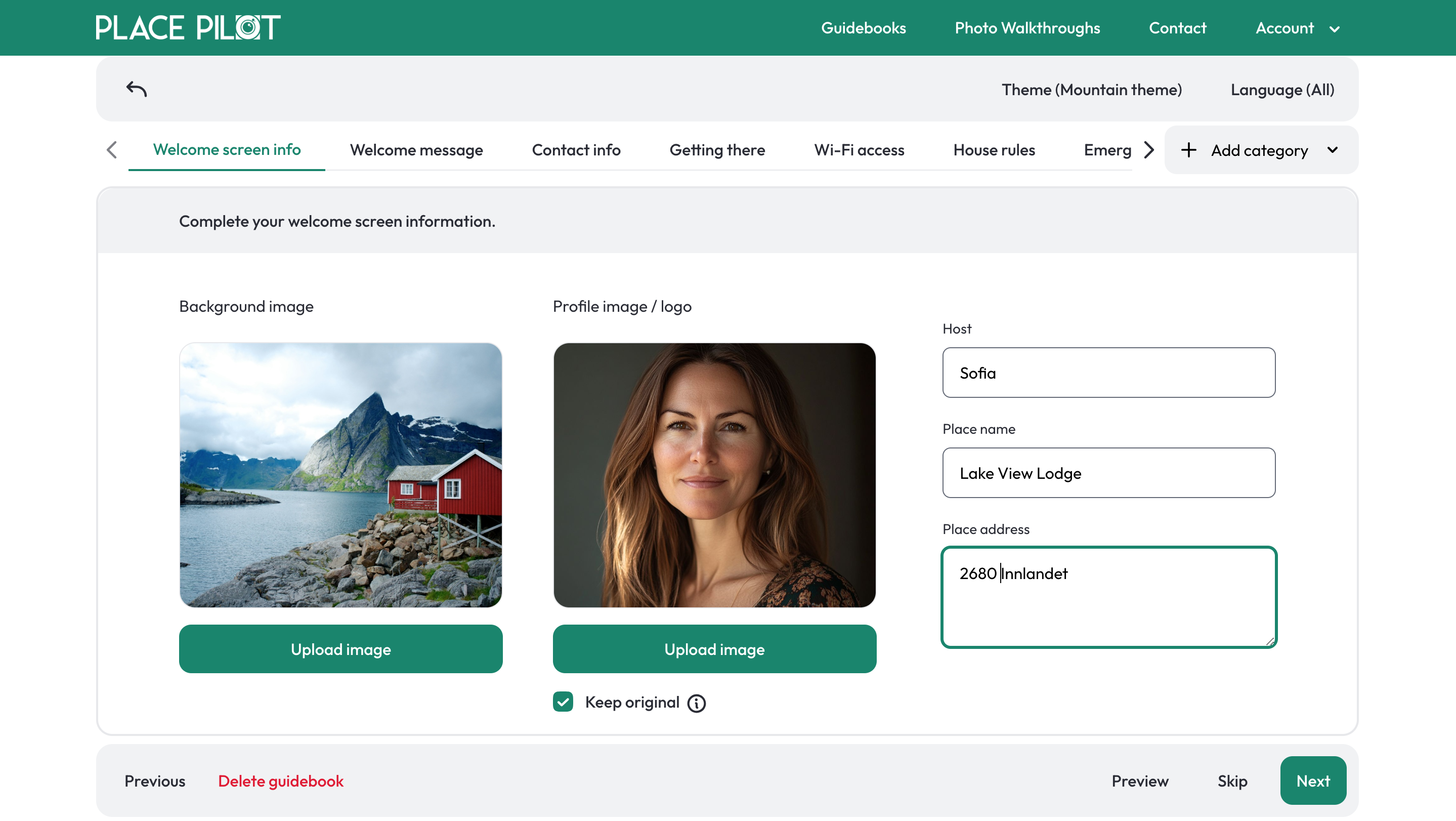Viewport: 1456px width, 821px height.
Task: Open the Add category dropdown arrow
Action: [x=1332, y=150]
